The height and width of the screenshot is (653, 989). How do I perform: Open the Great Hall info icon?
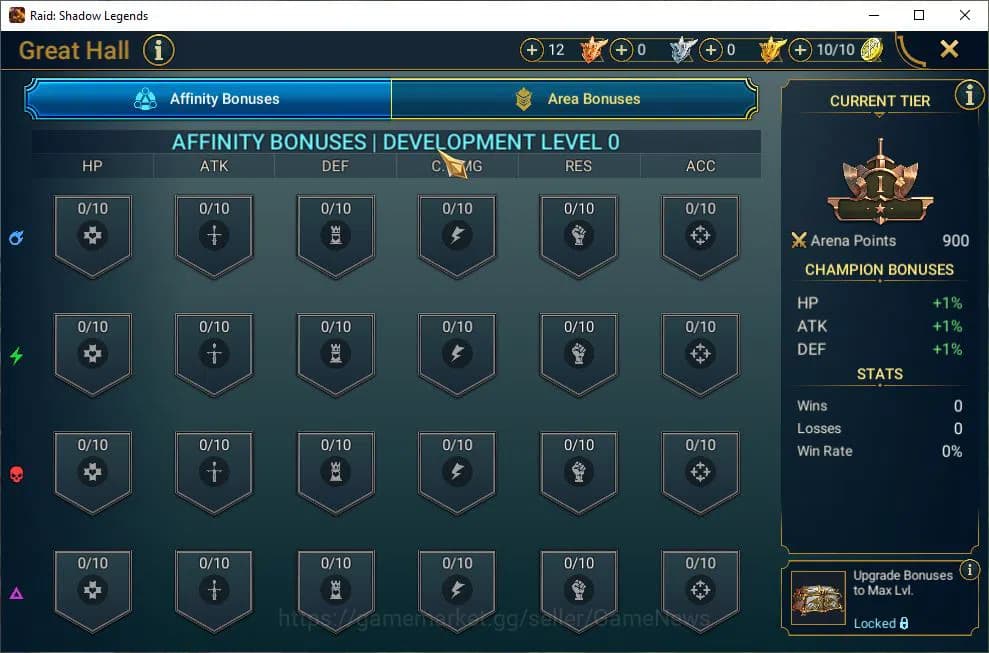[x=159, y=50]
